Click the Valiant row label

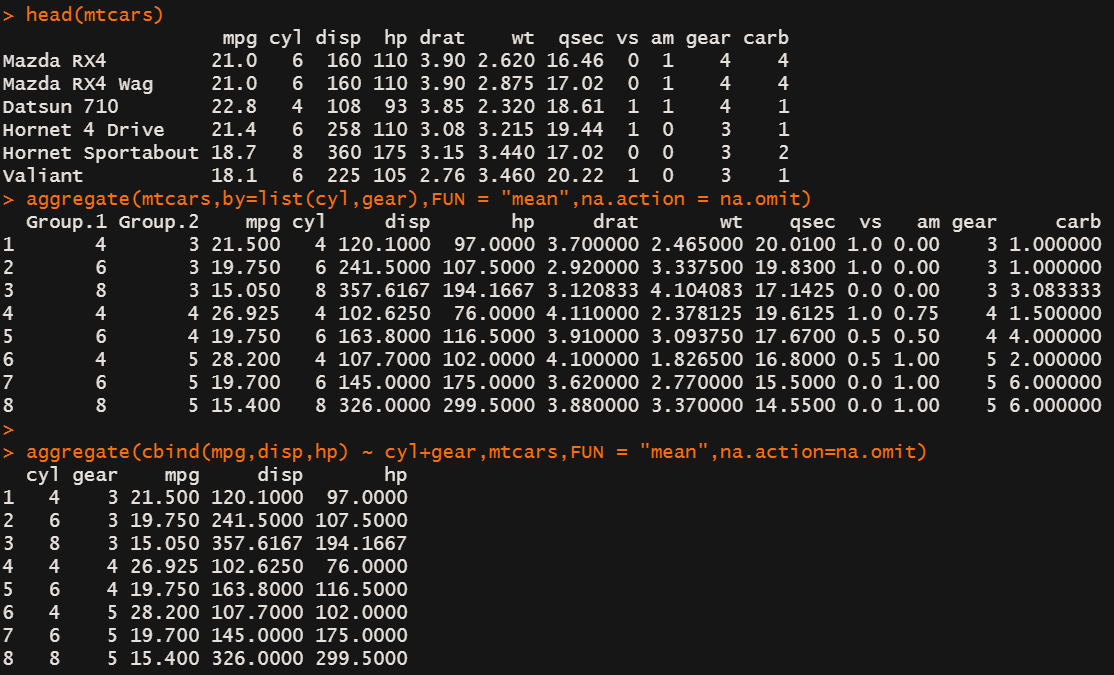[44, 175]
